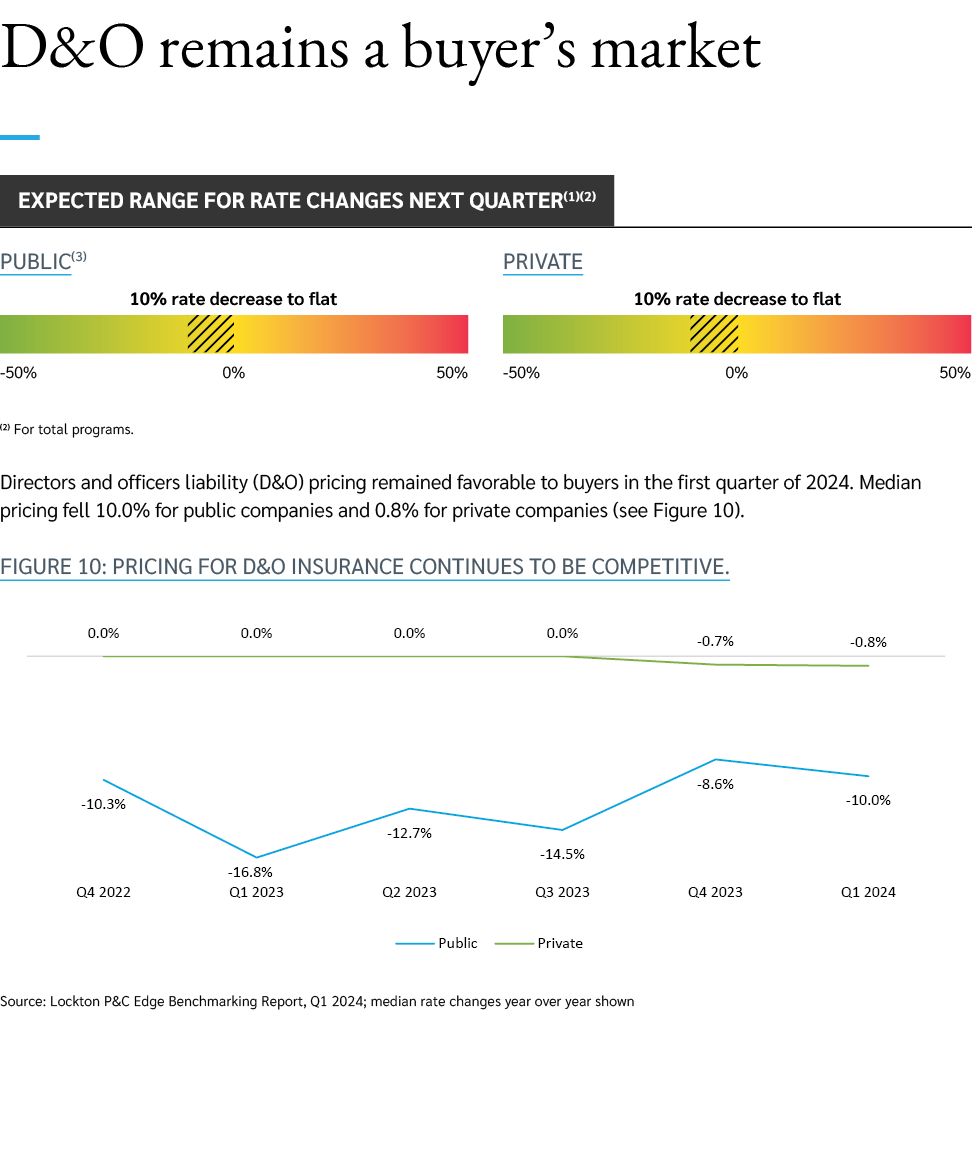972x1175 pixels.
Task: Click the hatched expected-range marker under PRIVATE
Action: click(x=713, y=334)
